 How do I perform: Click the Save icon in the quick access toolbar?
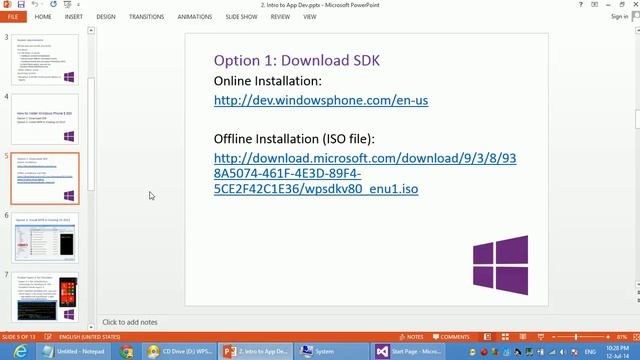click(21, 4)
